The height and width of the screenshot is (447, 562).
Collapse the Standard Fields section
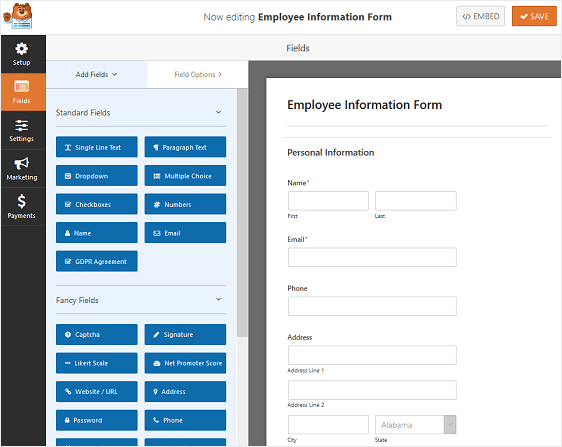218,113
